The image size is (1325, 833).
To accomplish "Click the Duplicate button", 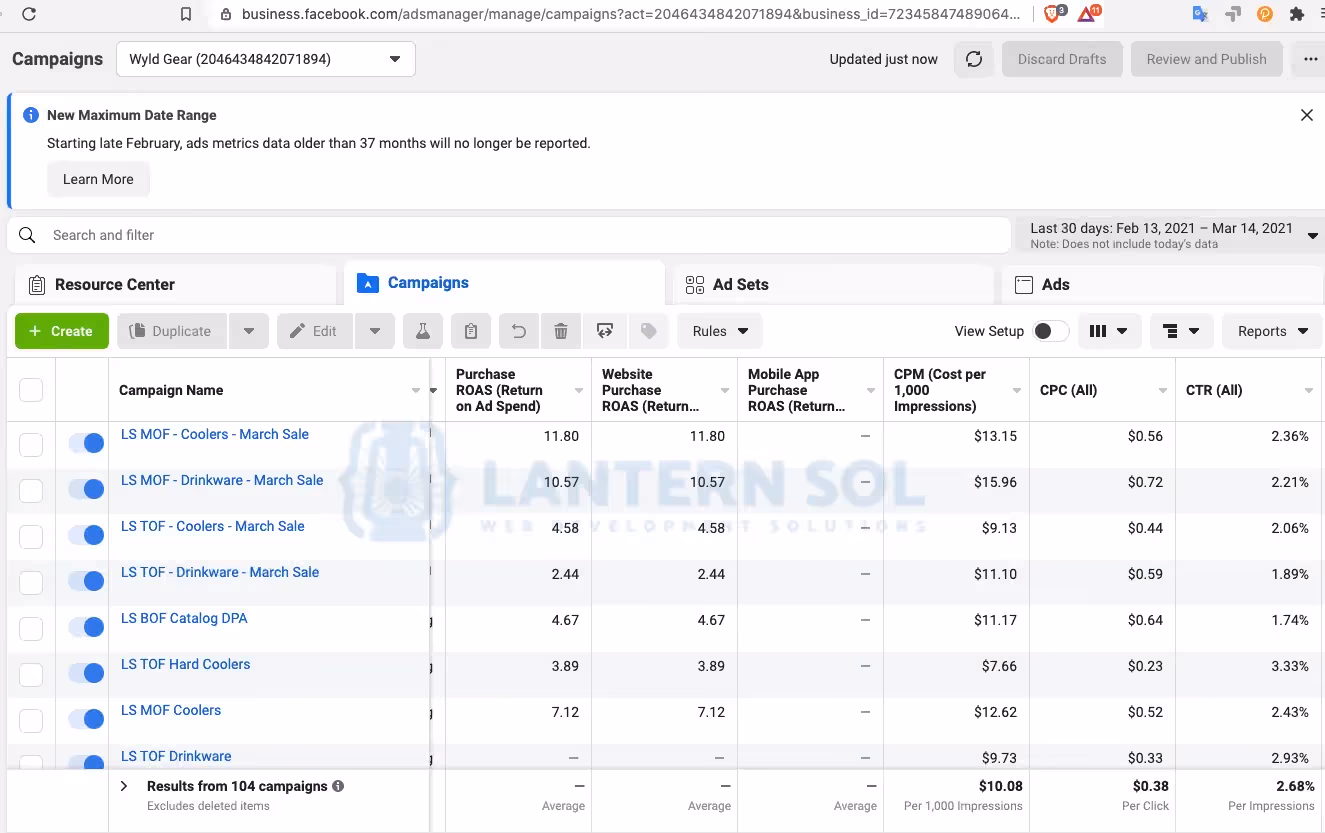I will point(172,331).
